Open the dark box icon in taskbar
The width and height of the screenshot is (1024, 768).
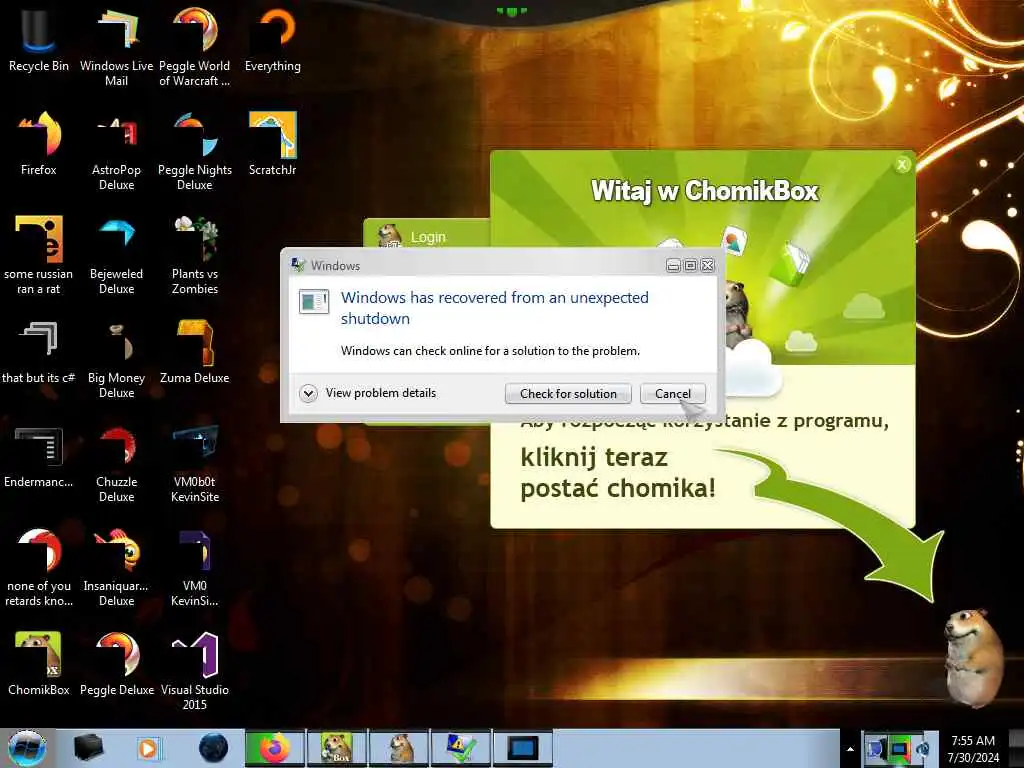pos(88,748)
